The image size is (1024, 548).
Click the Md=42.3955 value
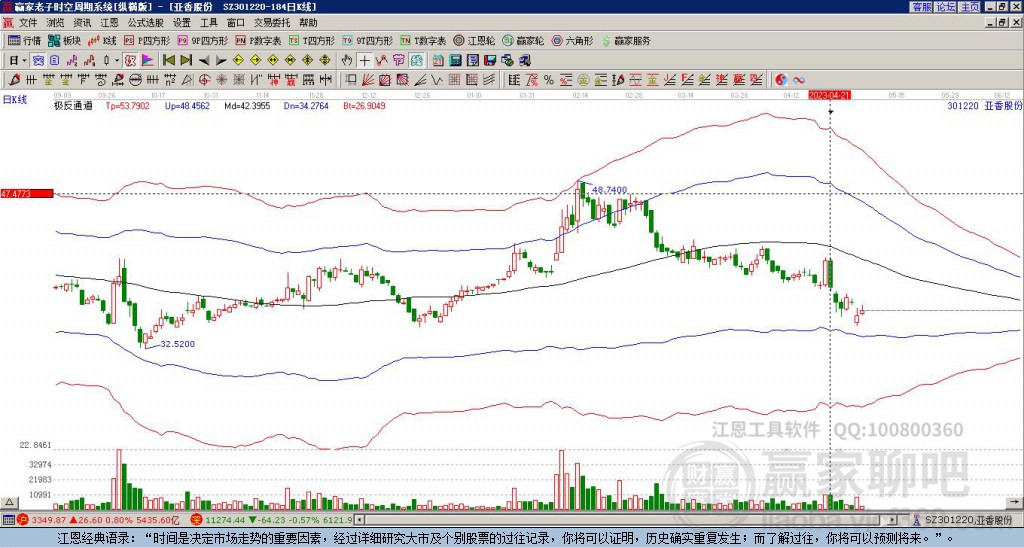point(247,105)
